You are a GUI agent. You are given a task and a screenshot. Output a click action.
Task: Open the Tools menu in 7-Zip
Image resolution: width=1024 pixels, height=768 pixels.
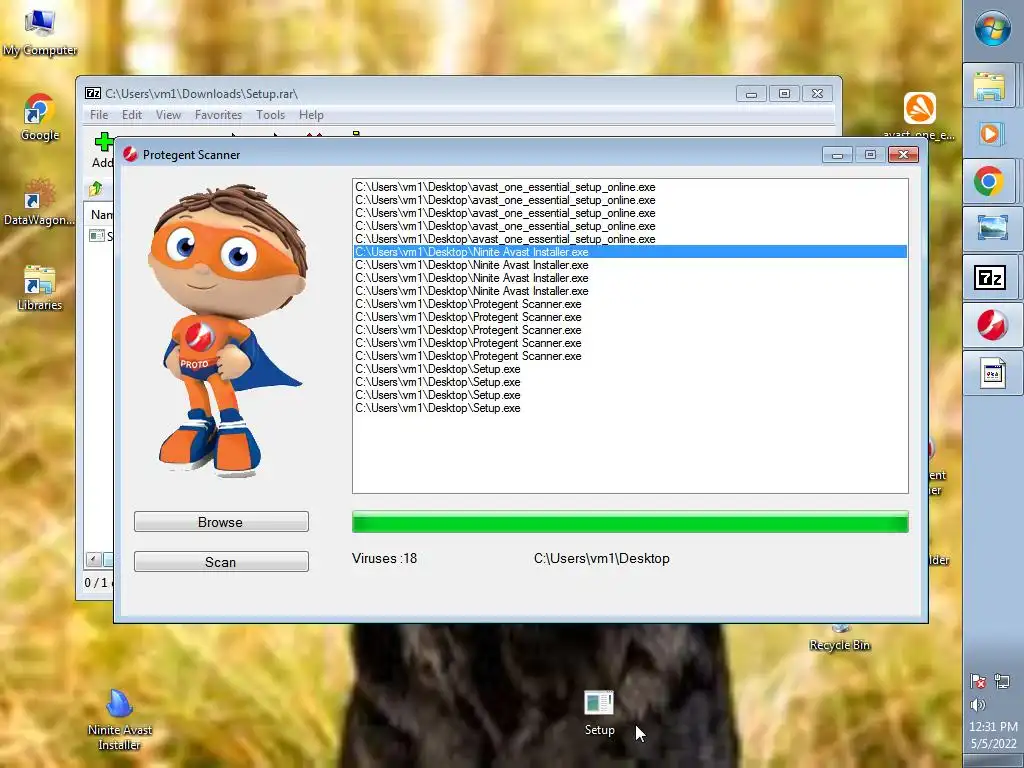pos(270,115)
